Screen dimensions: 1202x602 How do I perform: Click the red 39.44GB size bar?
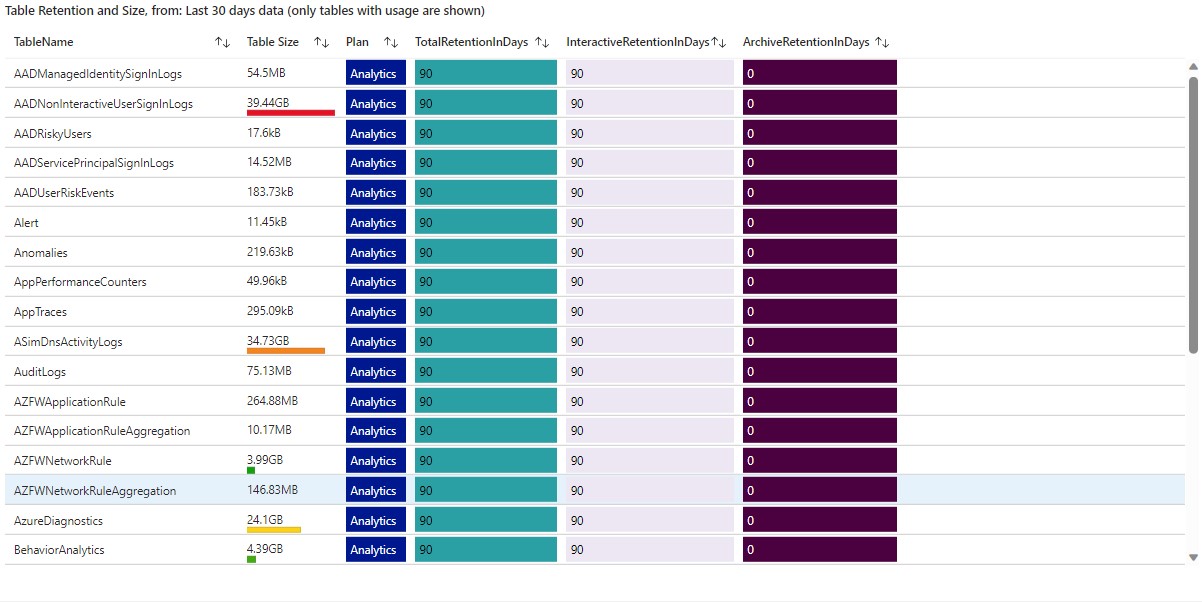291,113
